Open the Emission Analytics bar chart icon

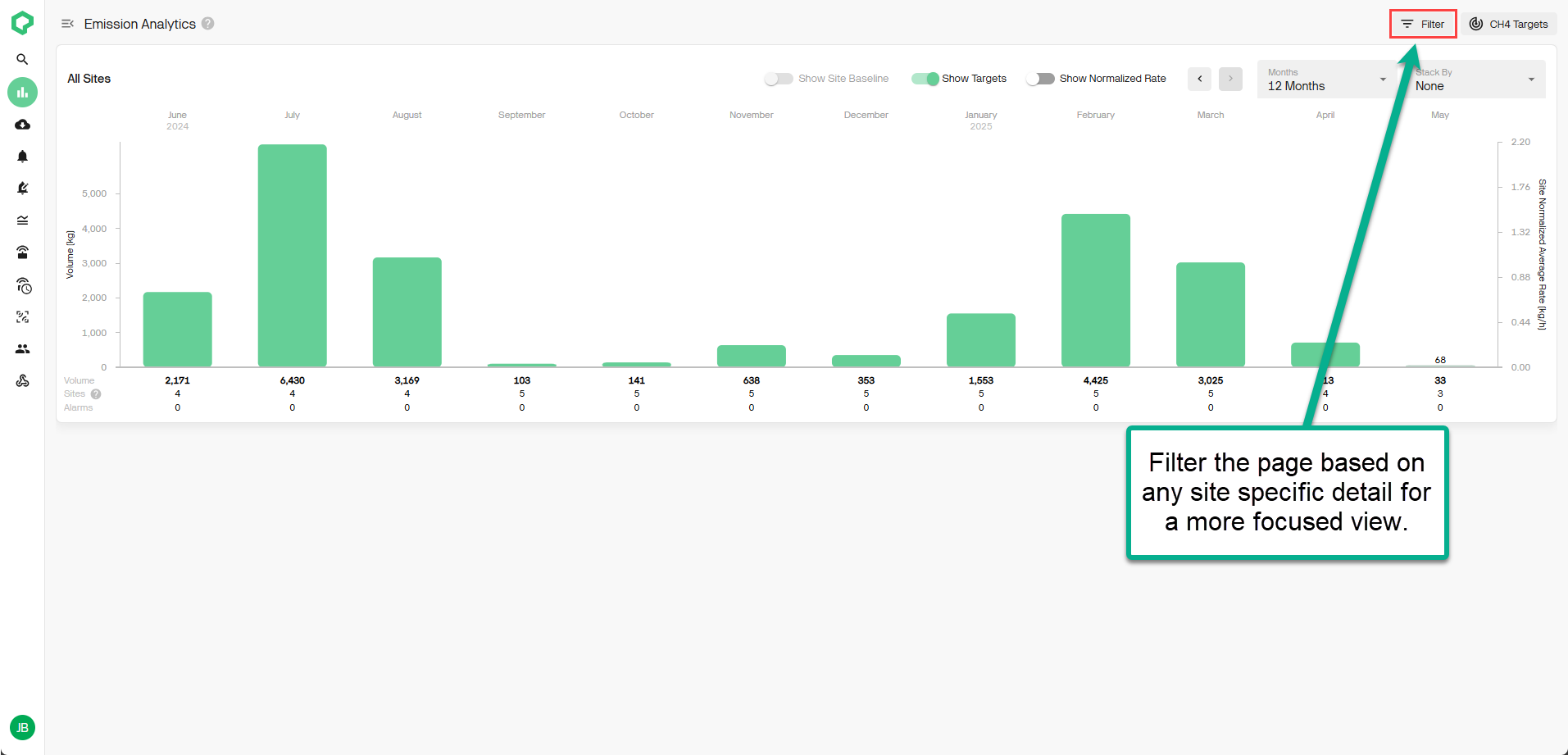click(x=22, y=92)
